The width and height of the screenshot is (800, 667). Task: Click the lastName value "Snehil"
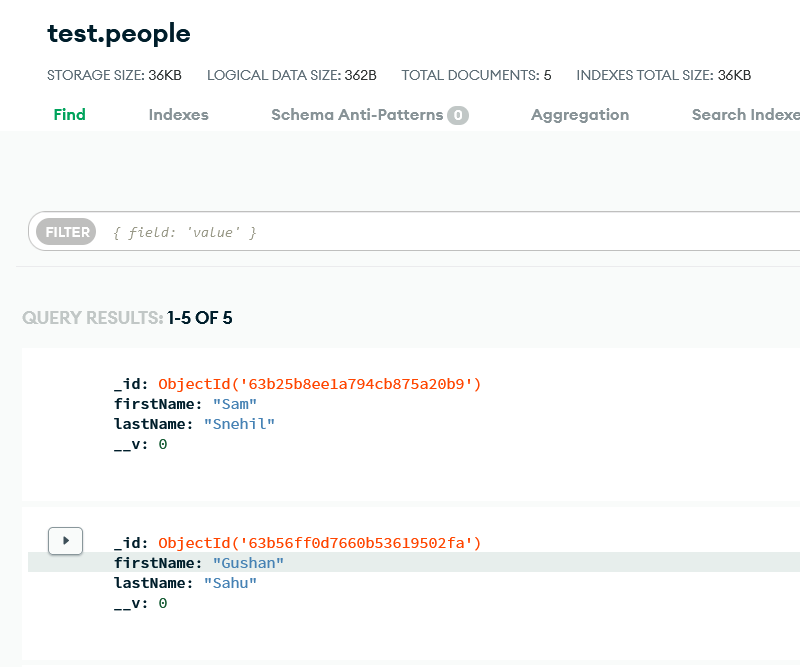click(239, 424)
